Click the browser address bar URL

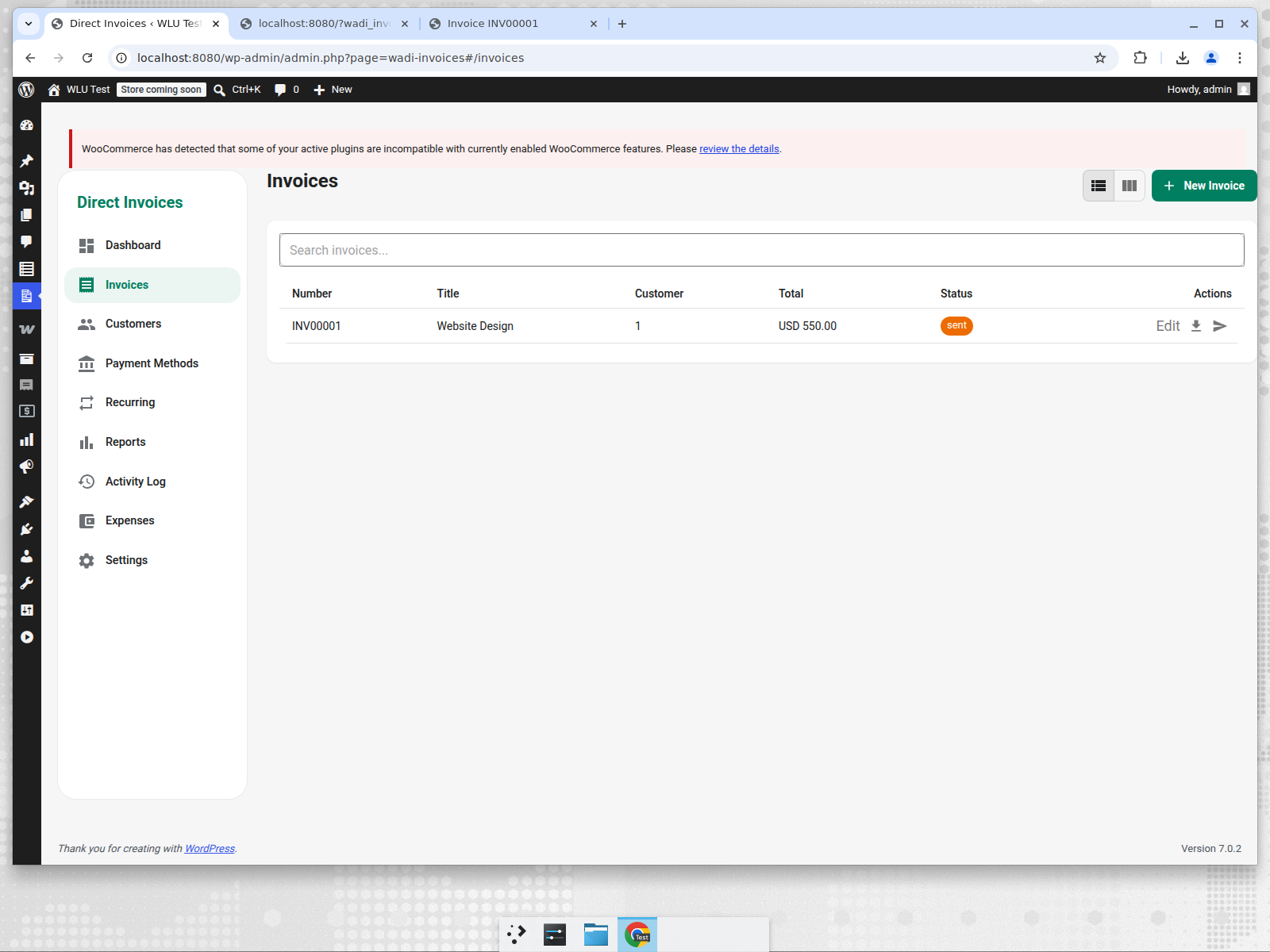coord(330,58)
